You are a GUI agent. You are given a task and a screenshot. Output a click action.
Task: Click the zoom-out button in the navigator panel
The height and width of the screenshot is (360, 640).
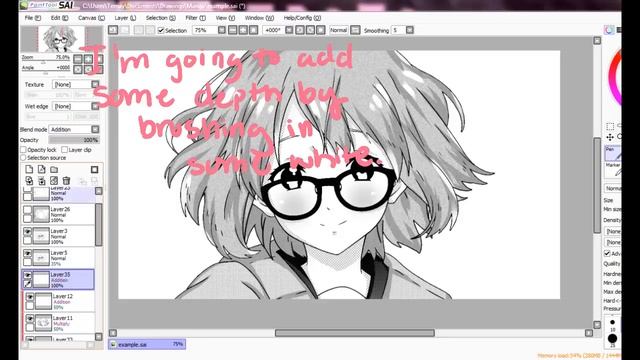coord(78,59)
